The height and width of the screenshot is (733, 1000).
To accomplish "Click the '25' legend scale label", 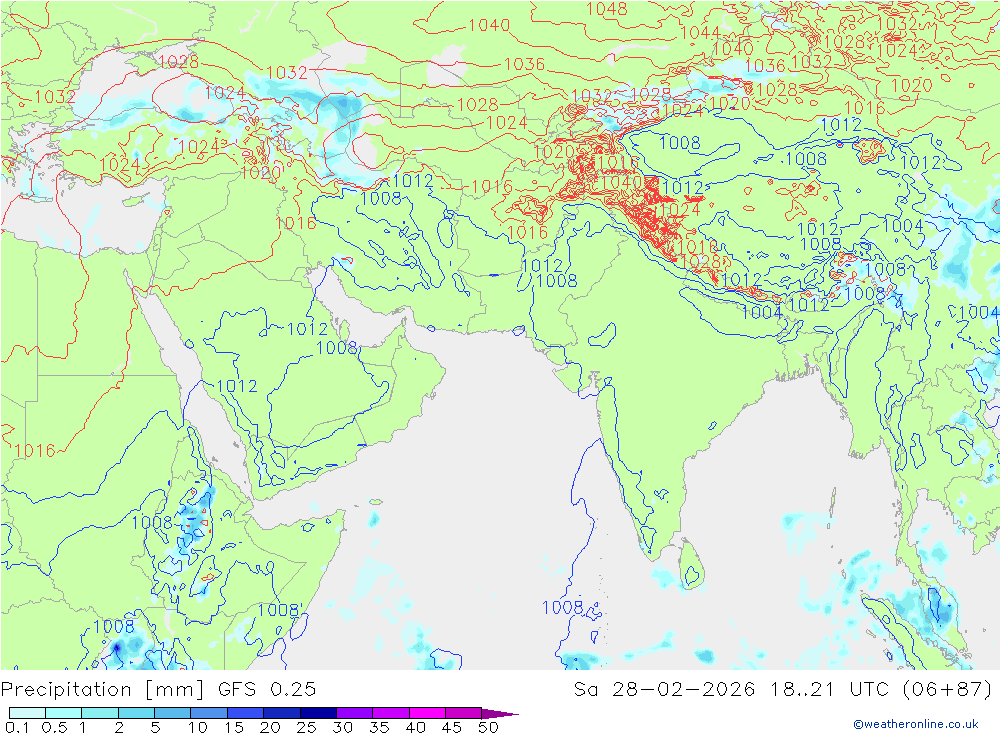I will click(x=307, y=727).
